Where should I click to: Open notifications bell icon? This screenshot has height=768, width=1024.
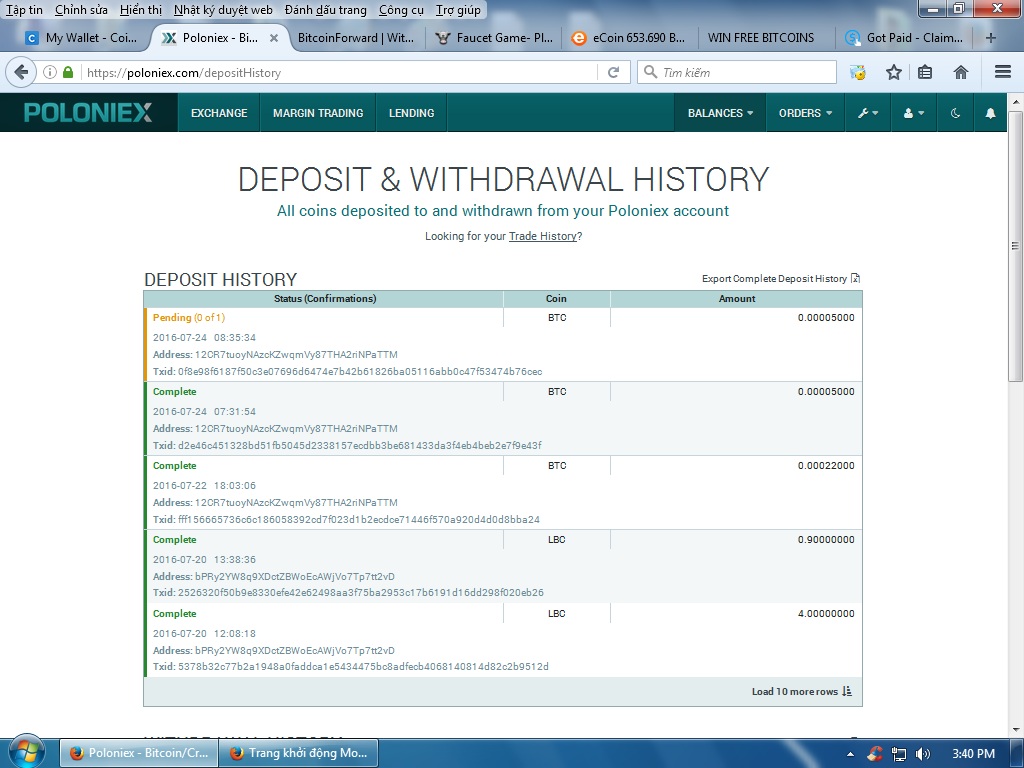tap(990, 113)
